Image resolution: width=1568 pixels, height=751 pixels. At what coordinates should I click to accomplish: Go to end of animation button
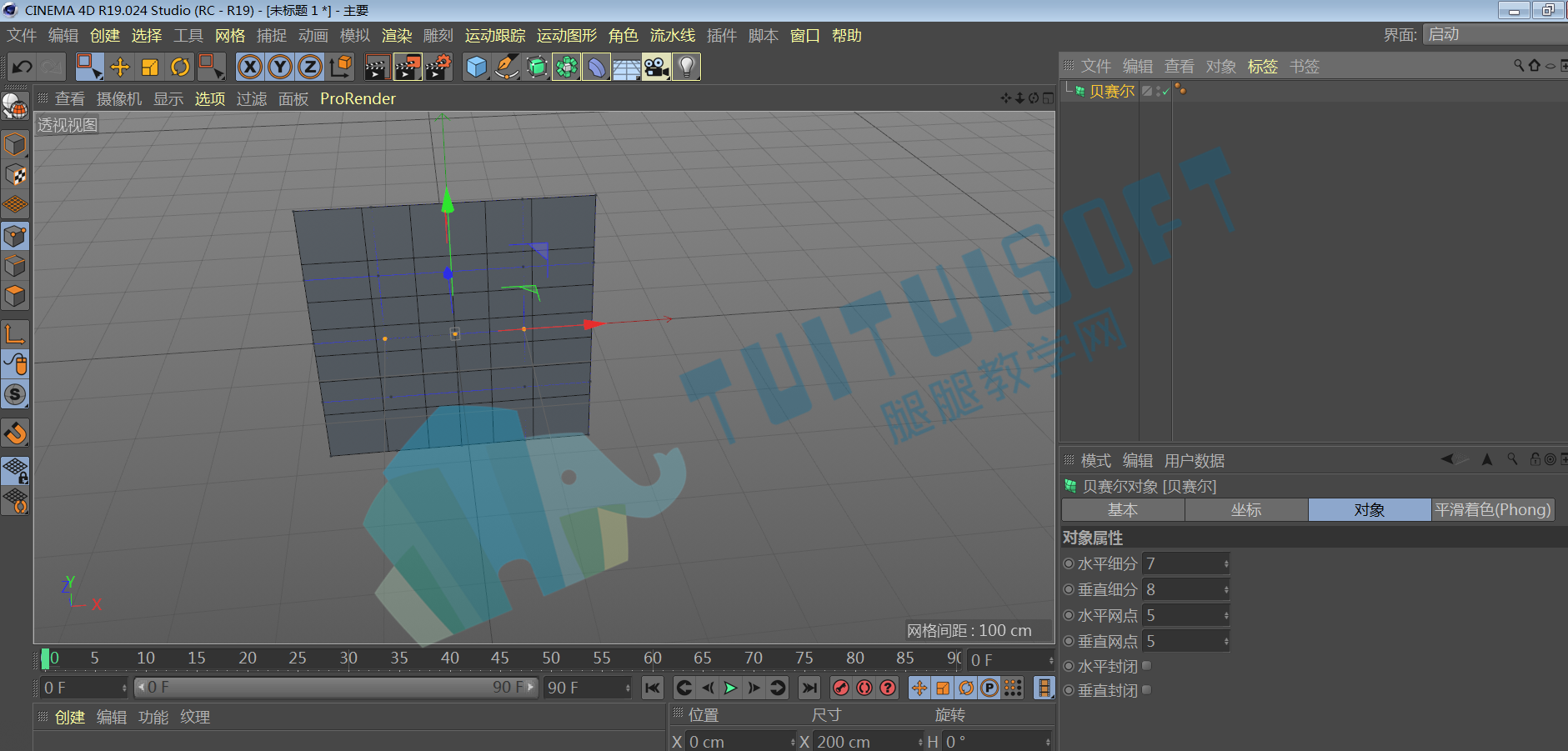(809, 688)
